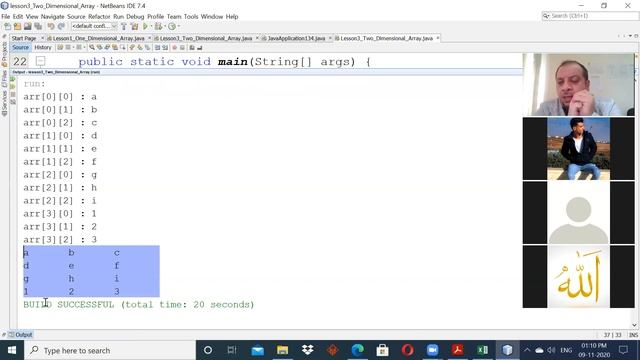Open the dropdown arrow next to Run
Image resolution: width=640 pixels, height=360 pixels.
(151, 26)
